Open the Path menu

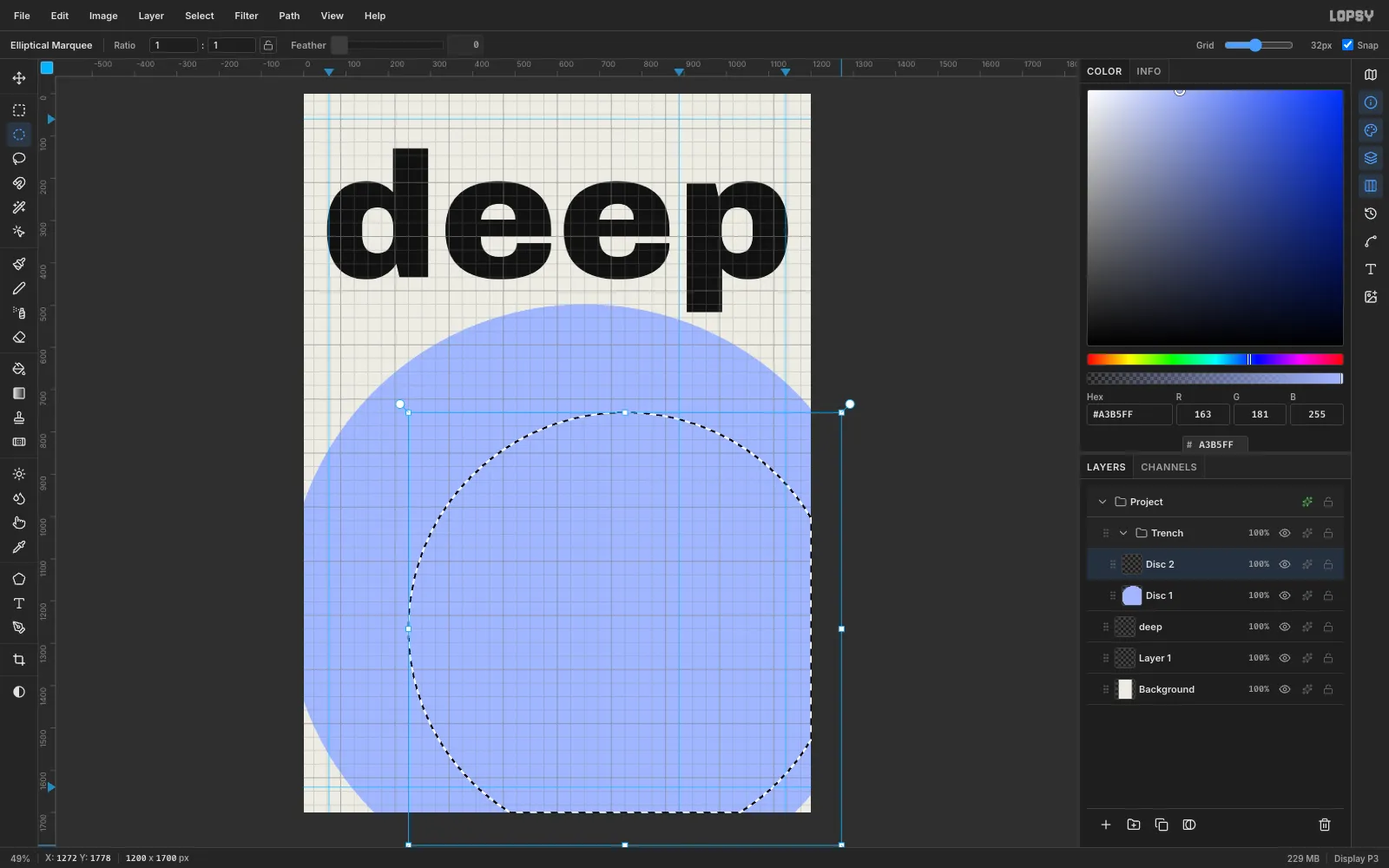[x=289, y=16]
